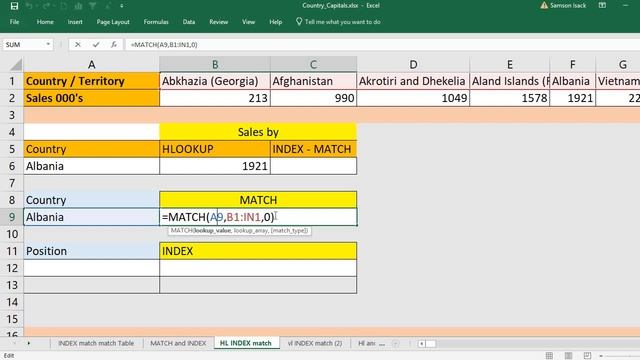The height and width of the screenshot is (360, 640).
Task: Click cell with value 1049
Action: coord(413,98)
